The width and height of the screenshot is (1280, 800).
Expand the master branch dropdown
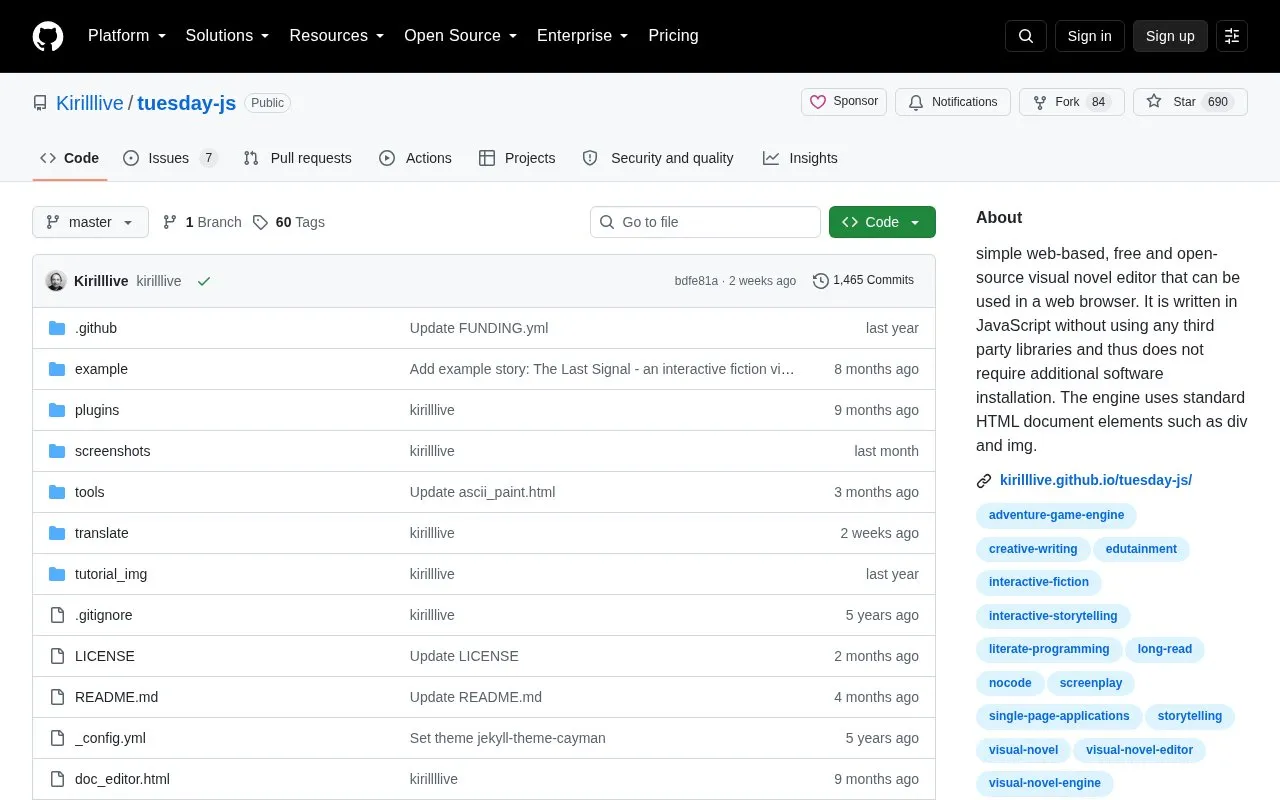90,222
